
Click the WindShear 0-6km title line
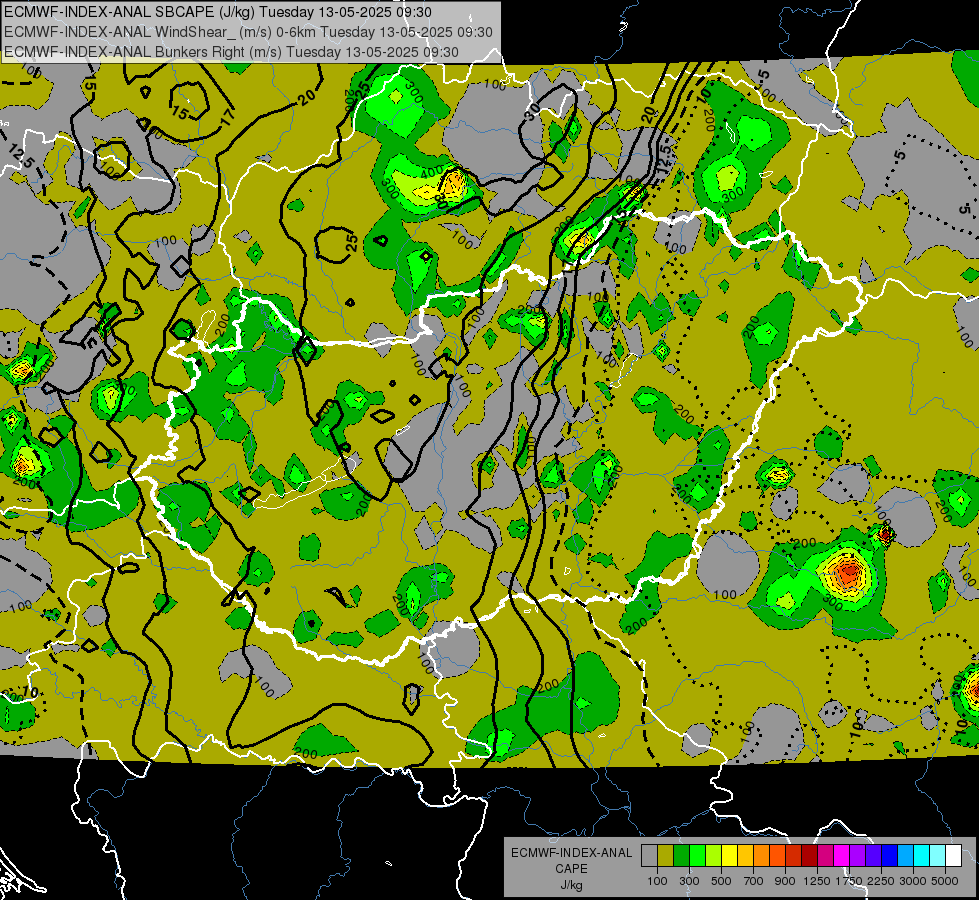[x=248, y=32]
